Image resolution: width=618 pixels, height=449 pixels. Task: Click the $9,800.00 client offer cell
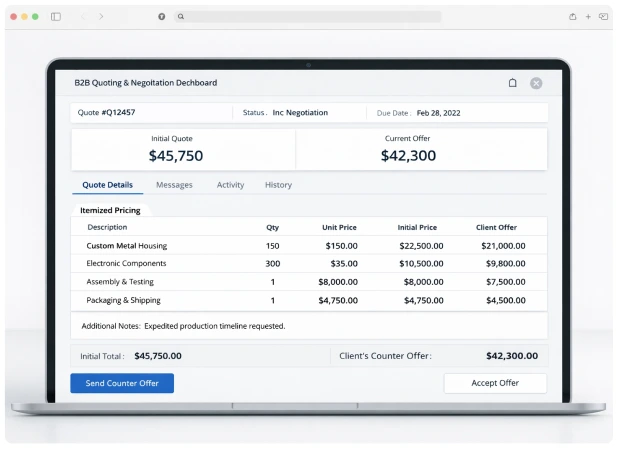pyautogui.click(x=506, y=264)
